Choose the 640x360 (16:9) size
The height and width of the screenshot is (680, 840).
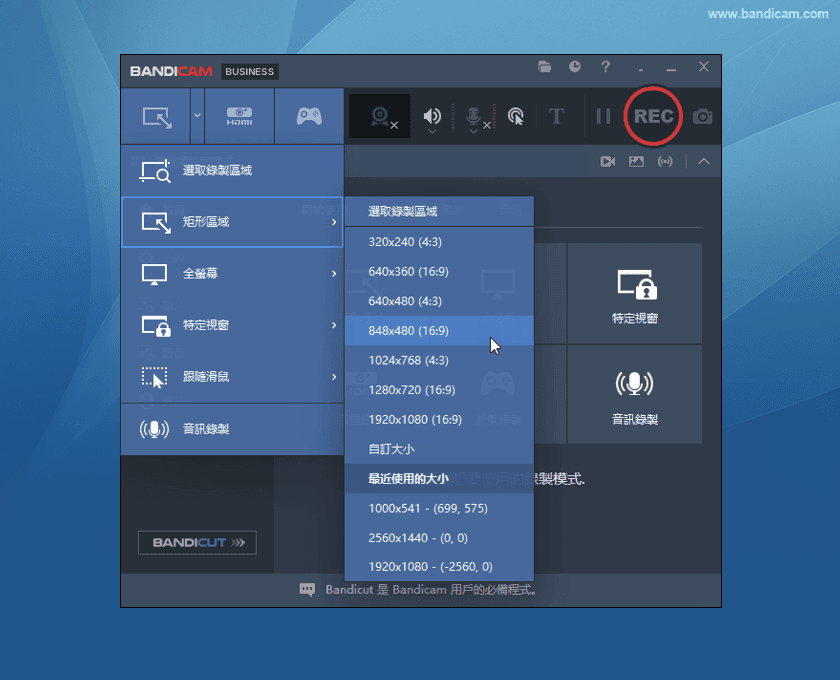439,272
